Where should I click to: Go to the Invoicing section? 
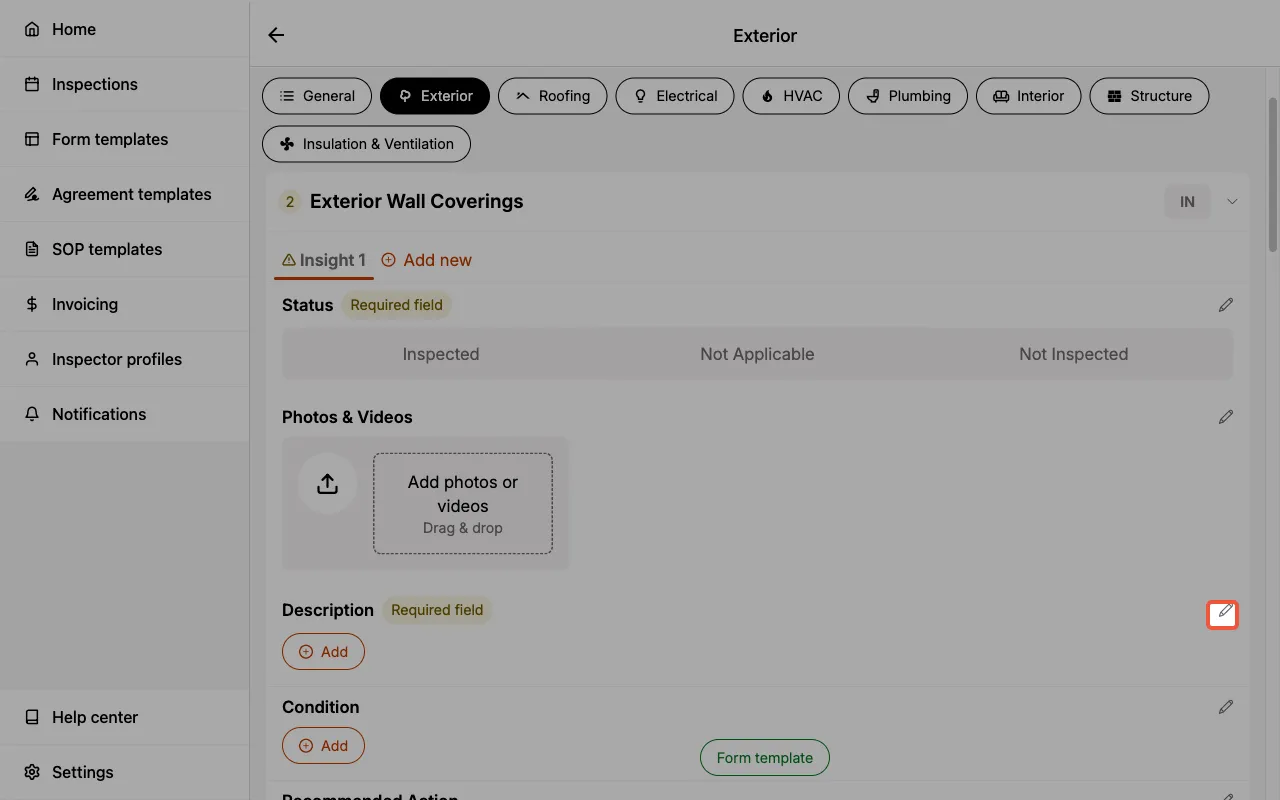tap(84, 304)
